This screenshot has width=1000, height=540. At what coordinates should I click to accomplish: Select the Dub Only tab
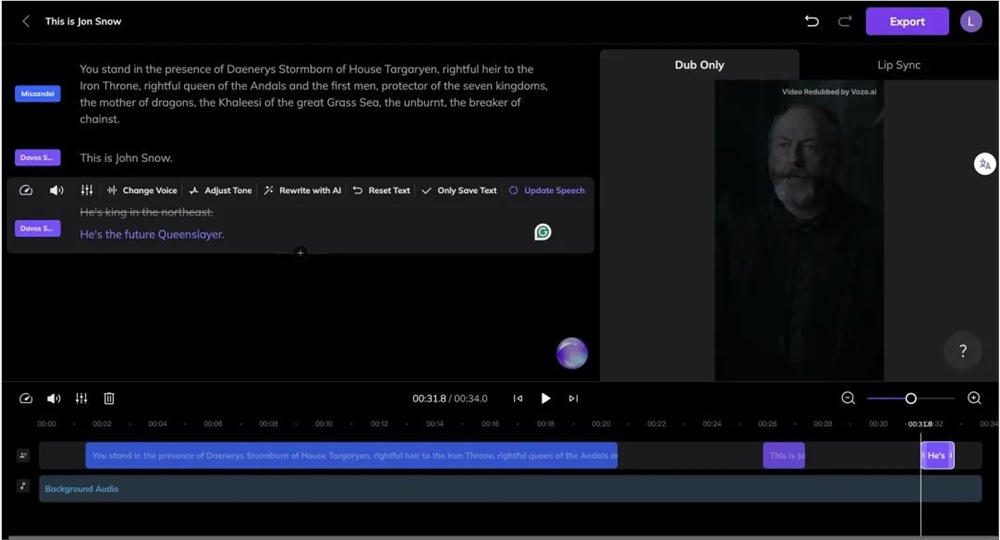coord(699,65)
